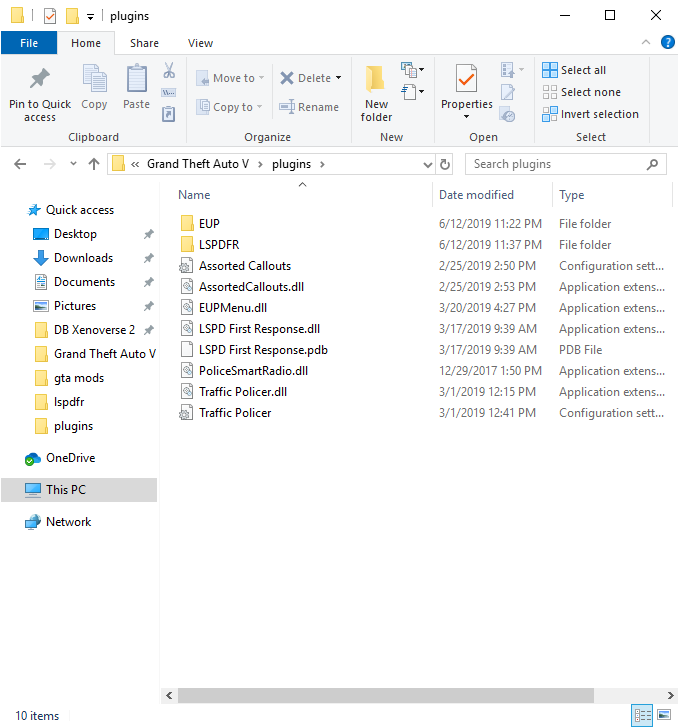Select the EUP folder icon
The width and height of the screenshot is (678, 727).
(187, 223)
